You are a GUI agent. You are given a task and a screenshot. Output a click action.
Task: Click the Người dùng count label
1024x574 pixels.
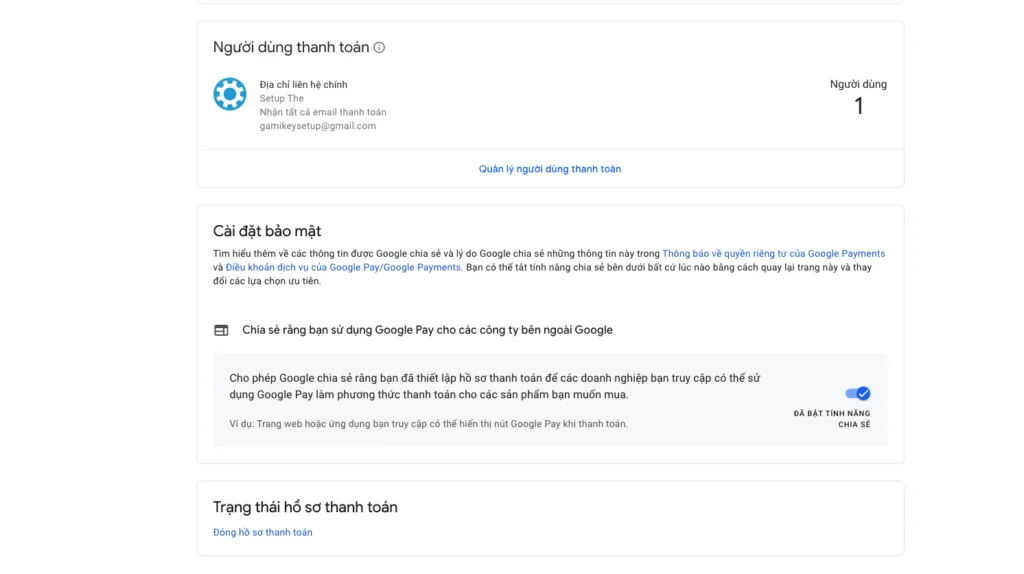coord(858,85)
